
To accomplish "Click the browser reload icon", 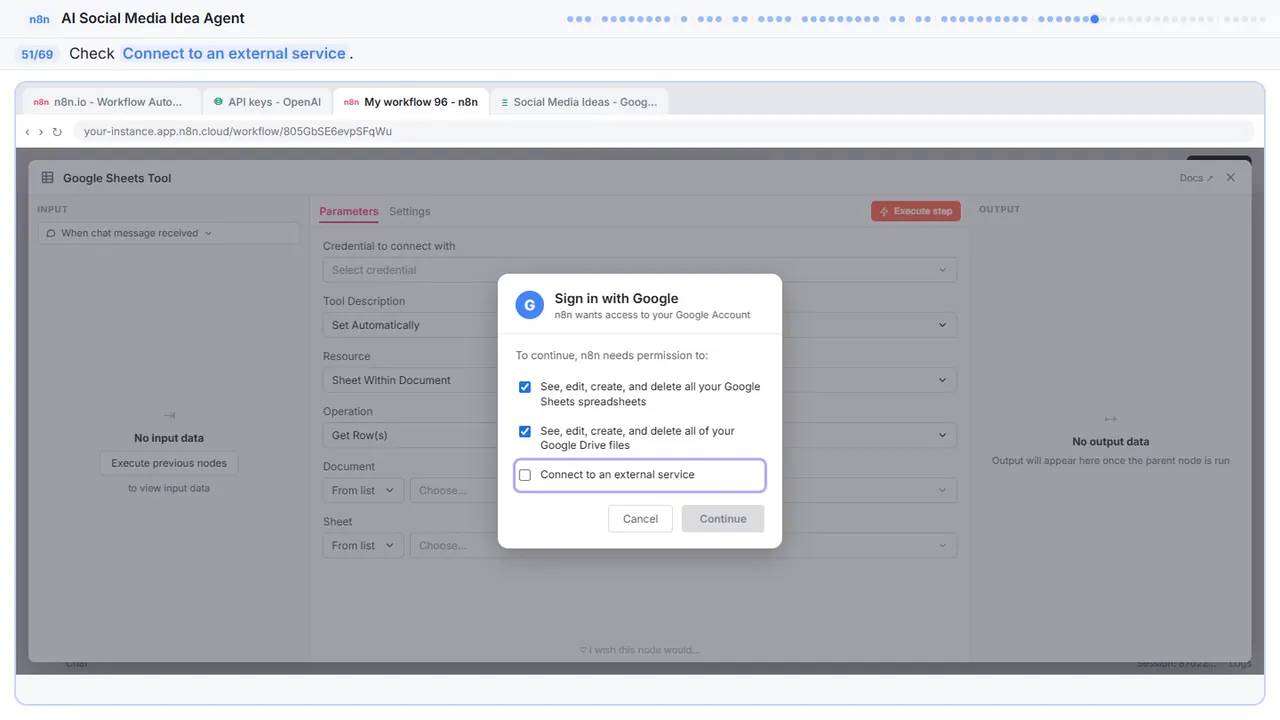I will (57, 132).
